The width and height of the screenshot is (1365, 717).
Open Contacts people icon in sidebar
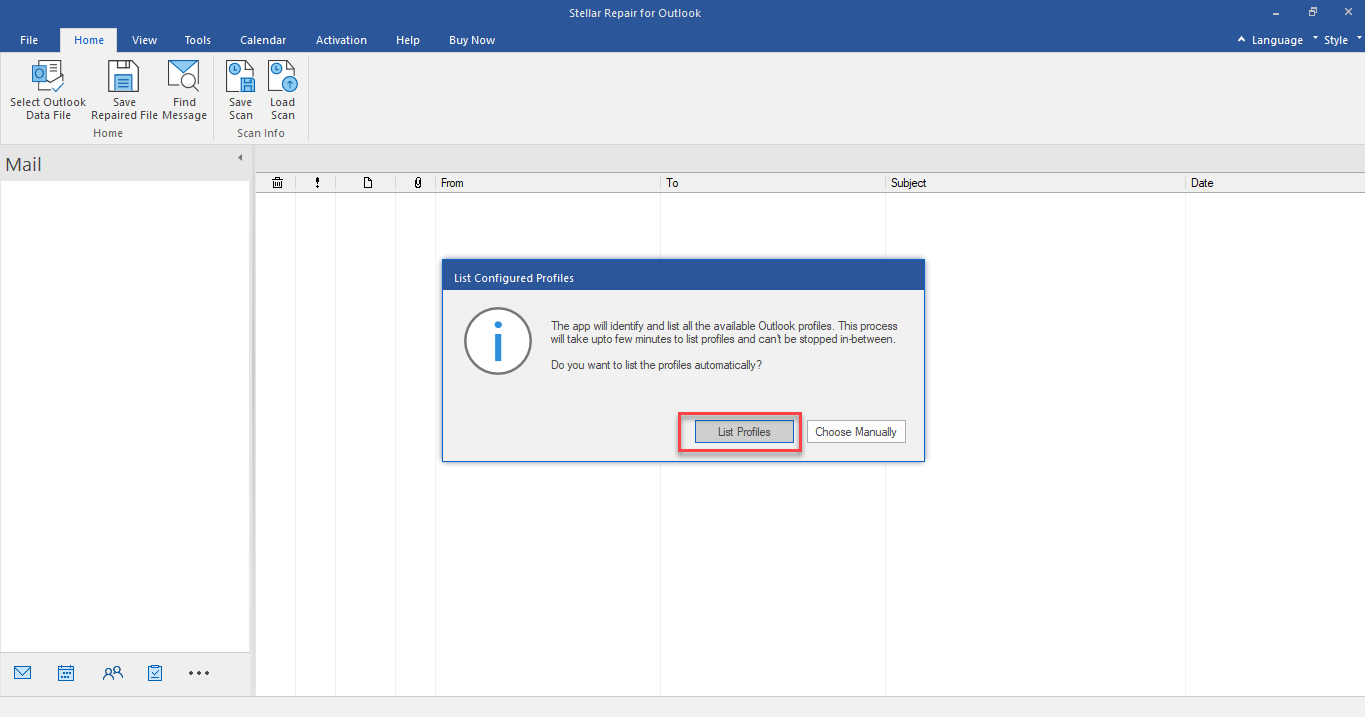[x=113, y=673]
